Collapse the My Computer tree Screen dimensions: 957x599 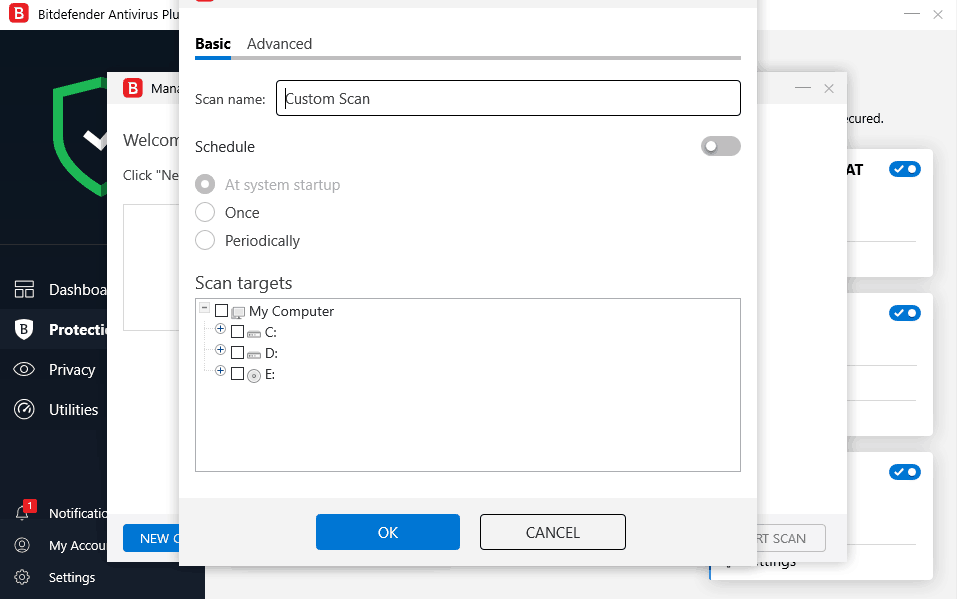click(x=207, y=310)
